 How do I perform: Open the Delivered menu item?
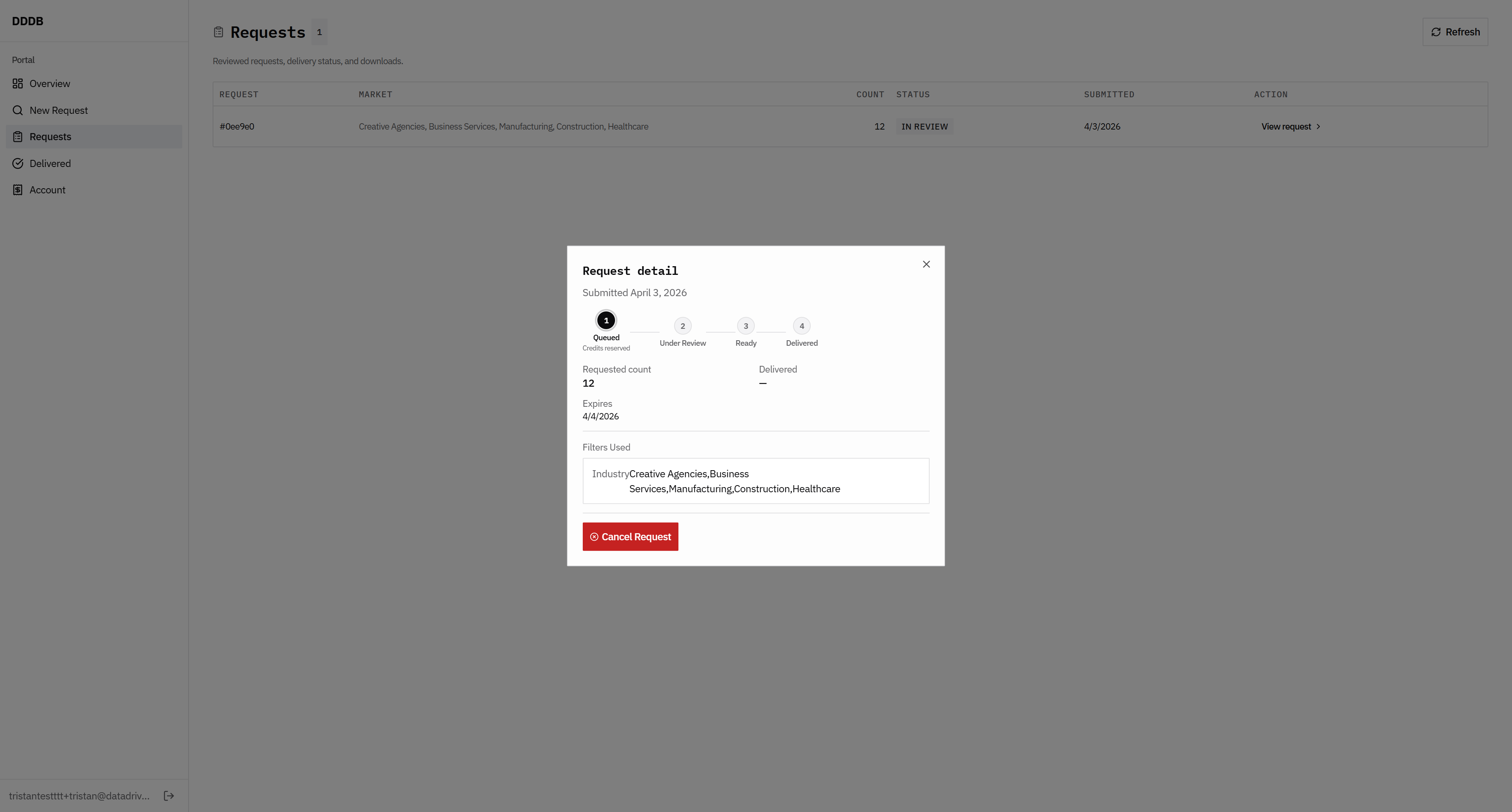pos(50,163)
